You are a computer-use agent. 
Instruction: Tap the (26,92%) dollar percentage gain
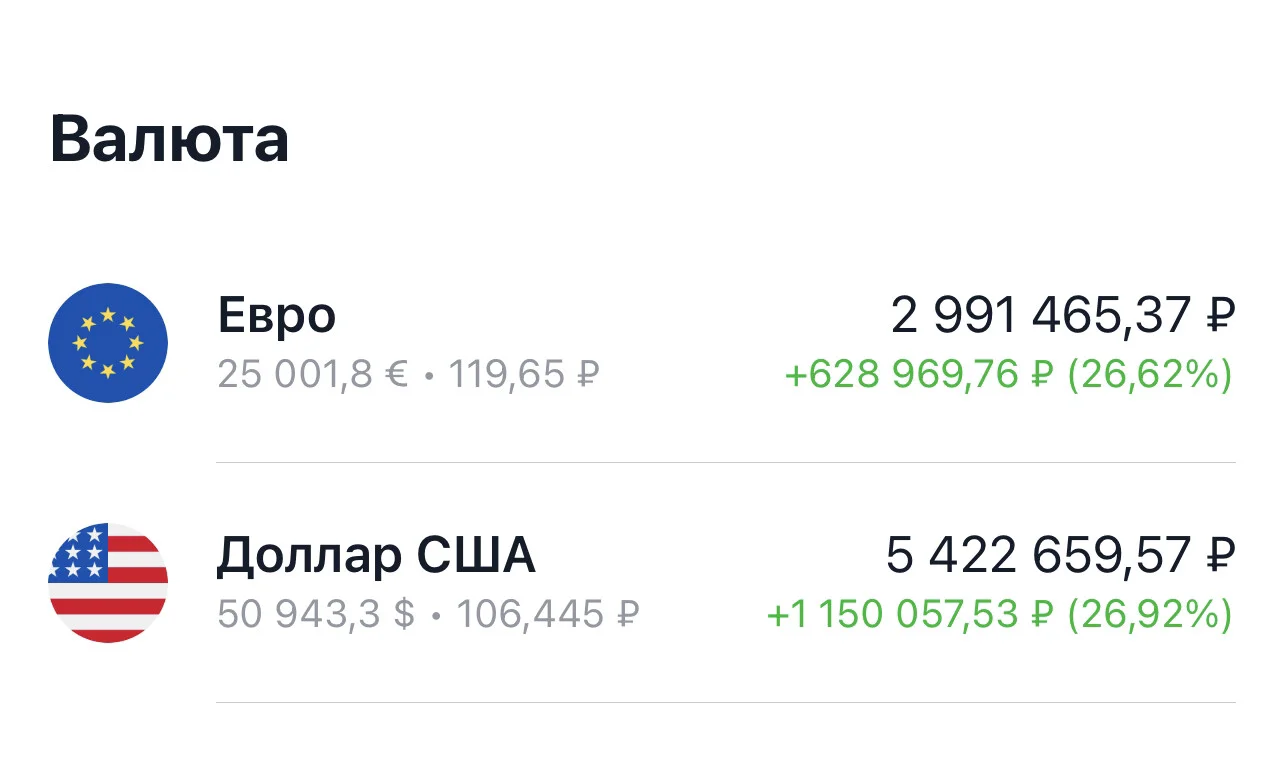(1150, 614)
